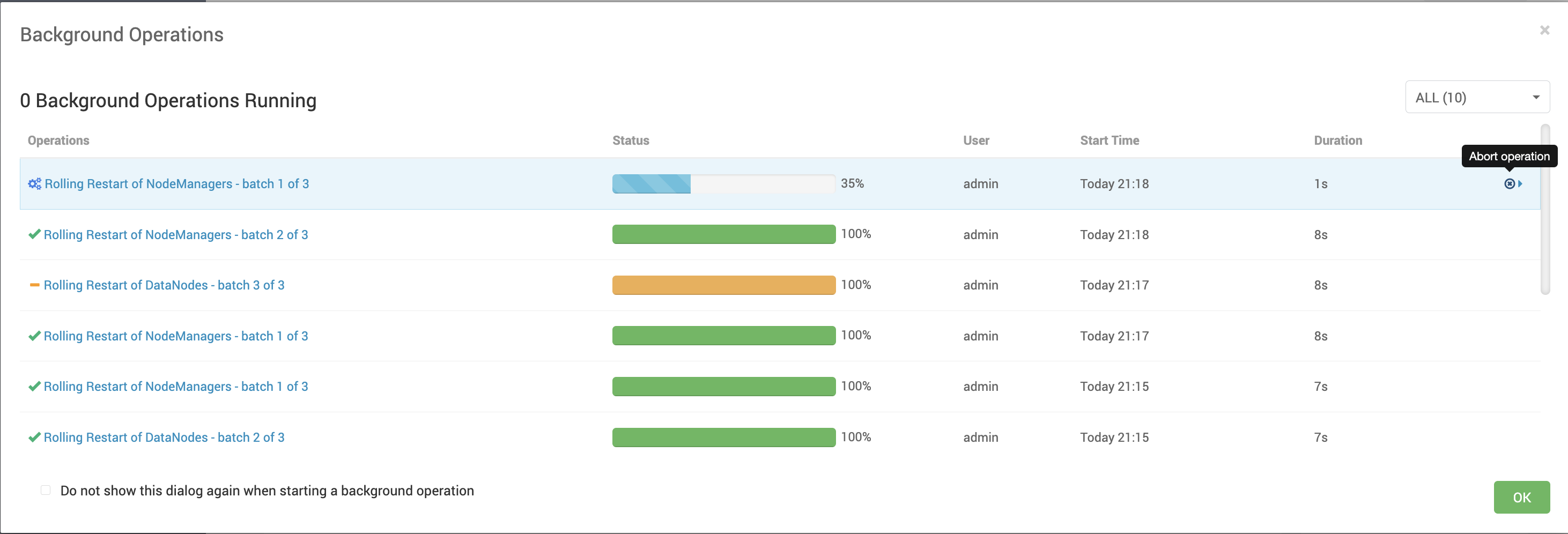The image size is (1568, 534).
Task: Click the checkmark on the 21:17 NodeManagers batch 1 row
Action: [x=35, y=336]
